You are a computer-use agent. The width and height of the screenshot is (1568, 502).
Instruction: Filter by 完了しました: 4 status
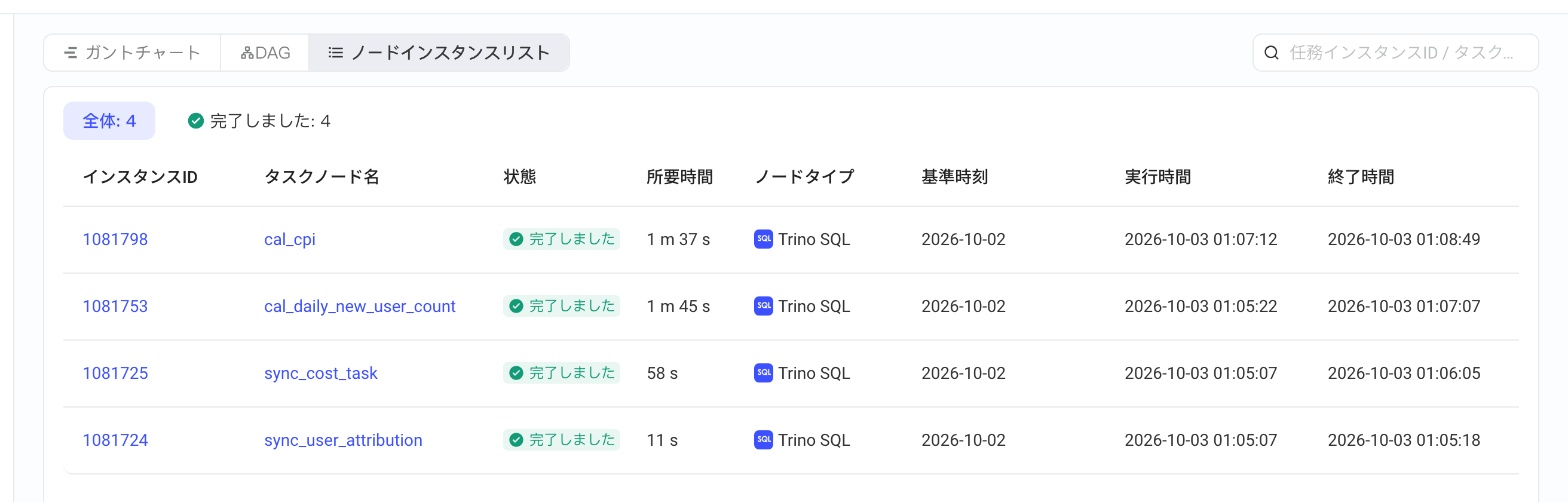click(x=259, y=121)
